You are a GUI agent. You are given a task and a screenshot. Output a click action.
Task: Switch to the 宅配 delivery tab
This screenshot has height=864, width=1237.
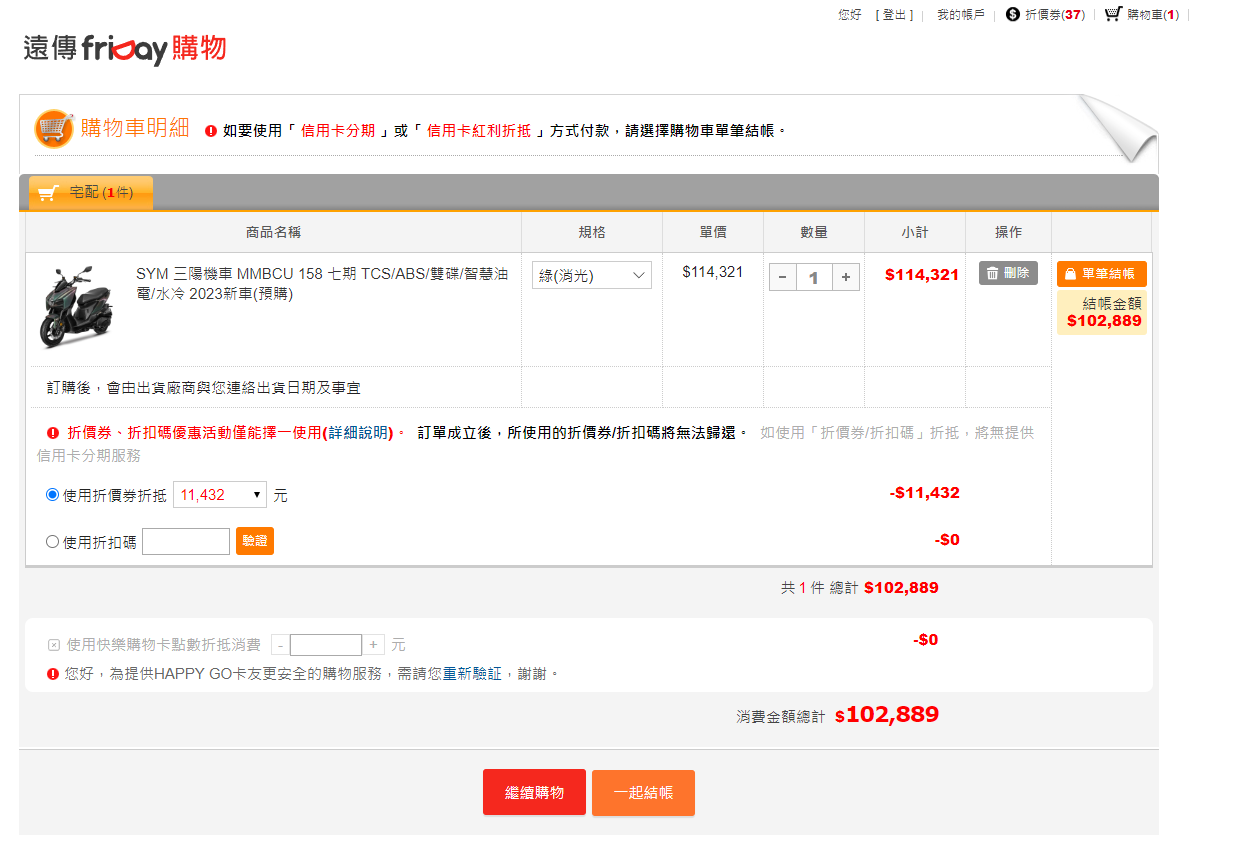(91, 193)
